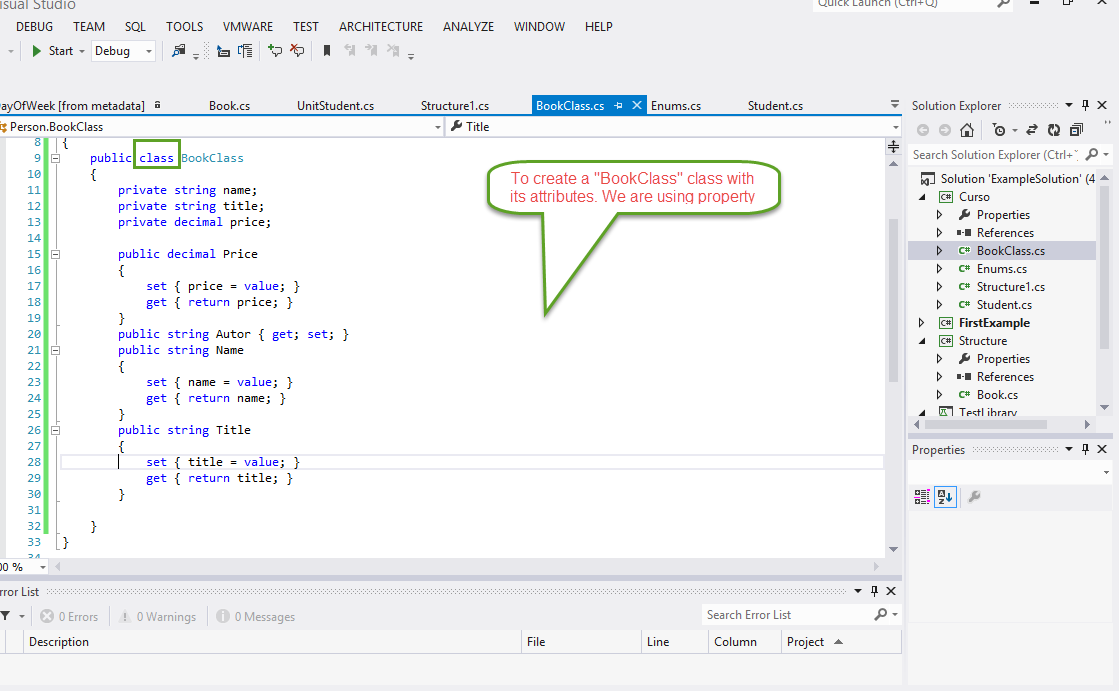Toggle the 0 Errors filter
The height and width of the screenshot is (691, 1119).
click(x=69, y=617)
